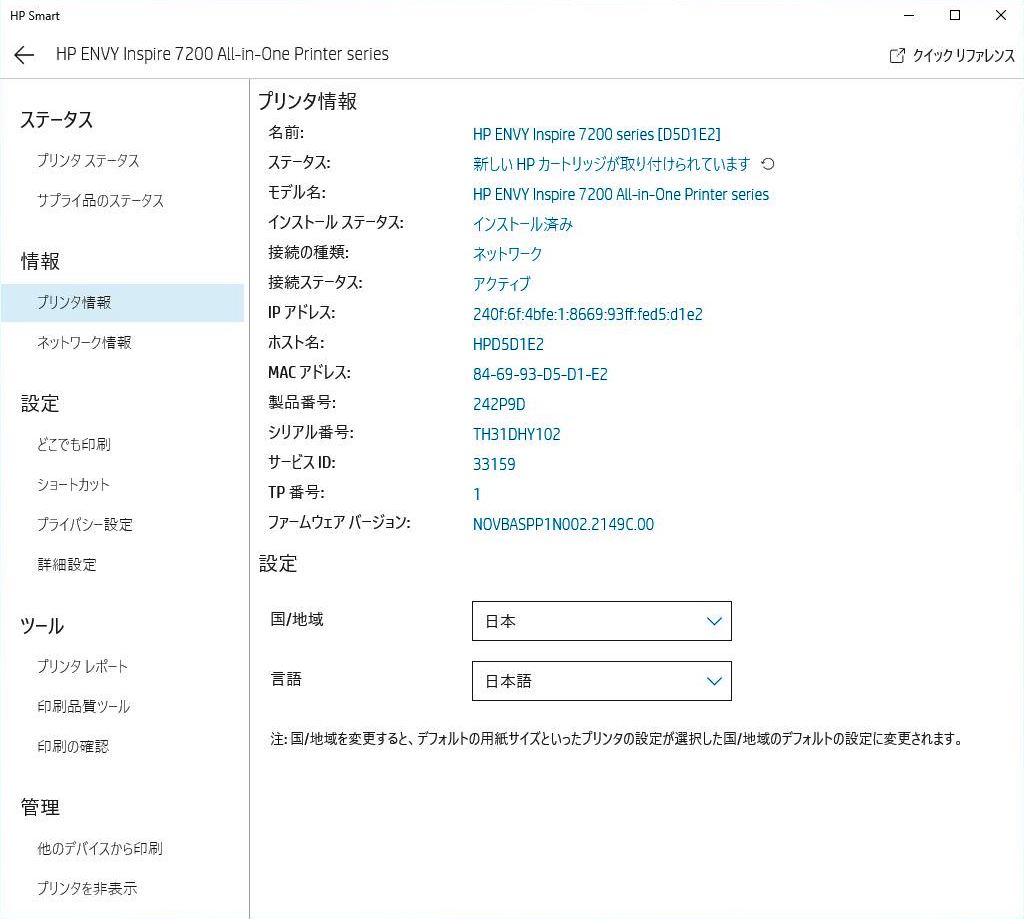Viewport: 1024px width, 919px height.
Task: Click the 管理 section heading in sidebar
Action: [40, 807]
